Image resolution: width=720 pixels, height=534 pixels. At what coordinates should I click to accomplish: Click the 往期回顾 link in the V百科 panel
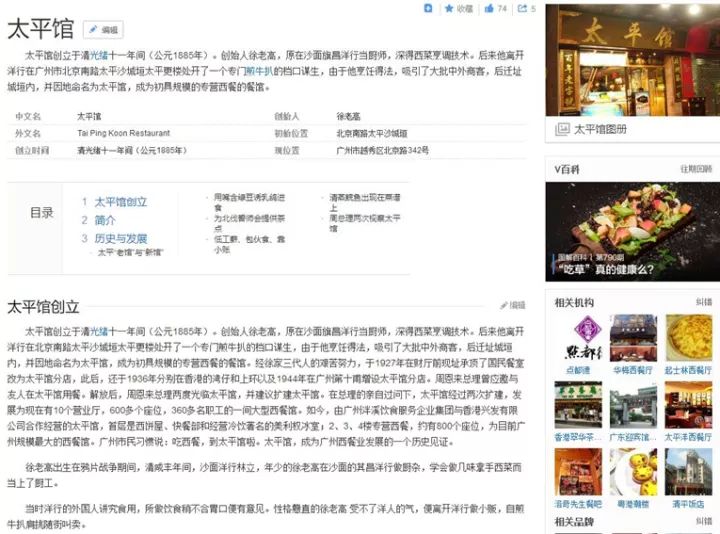pos(696,169)
